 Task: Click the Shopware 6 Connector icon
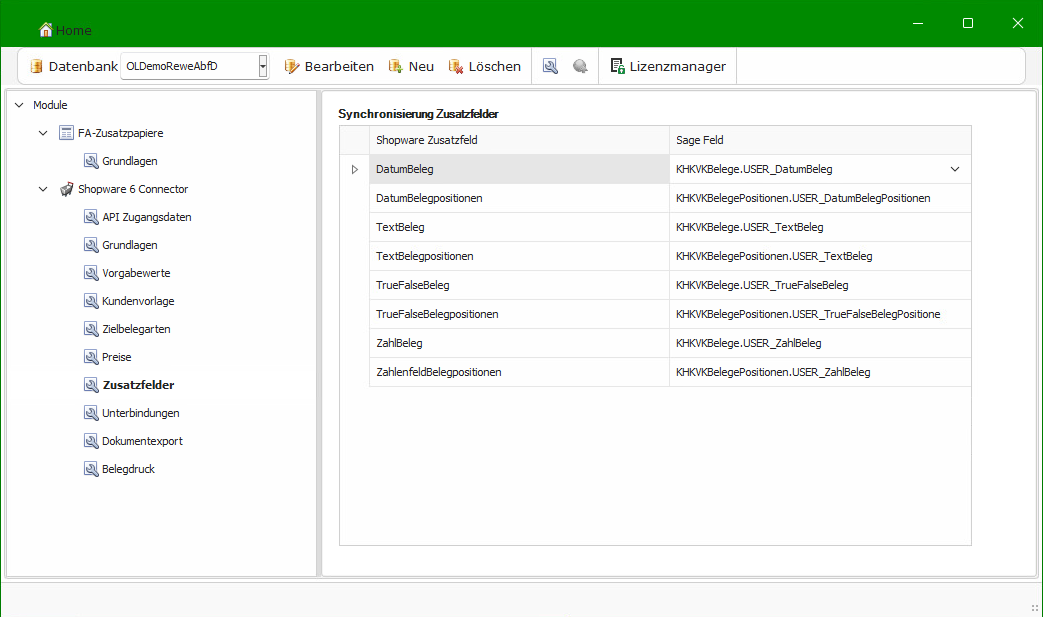coord(67,189)
